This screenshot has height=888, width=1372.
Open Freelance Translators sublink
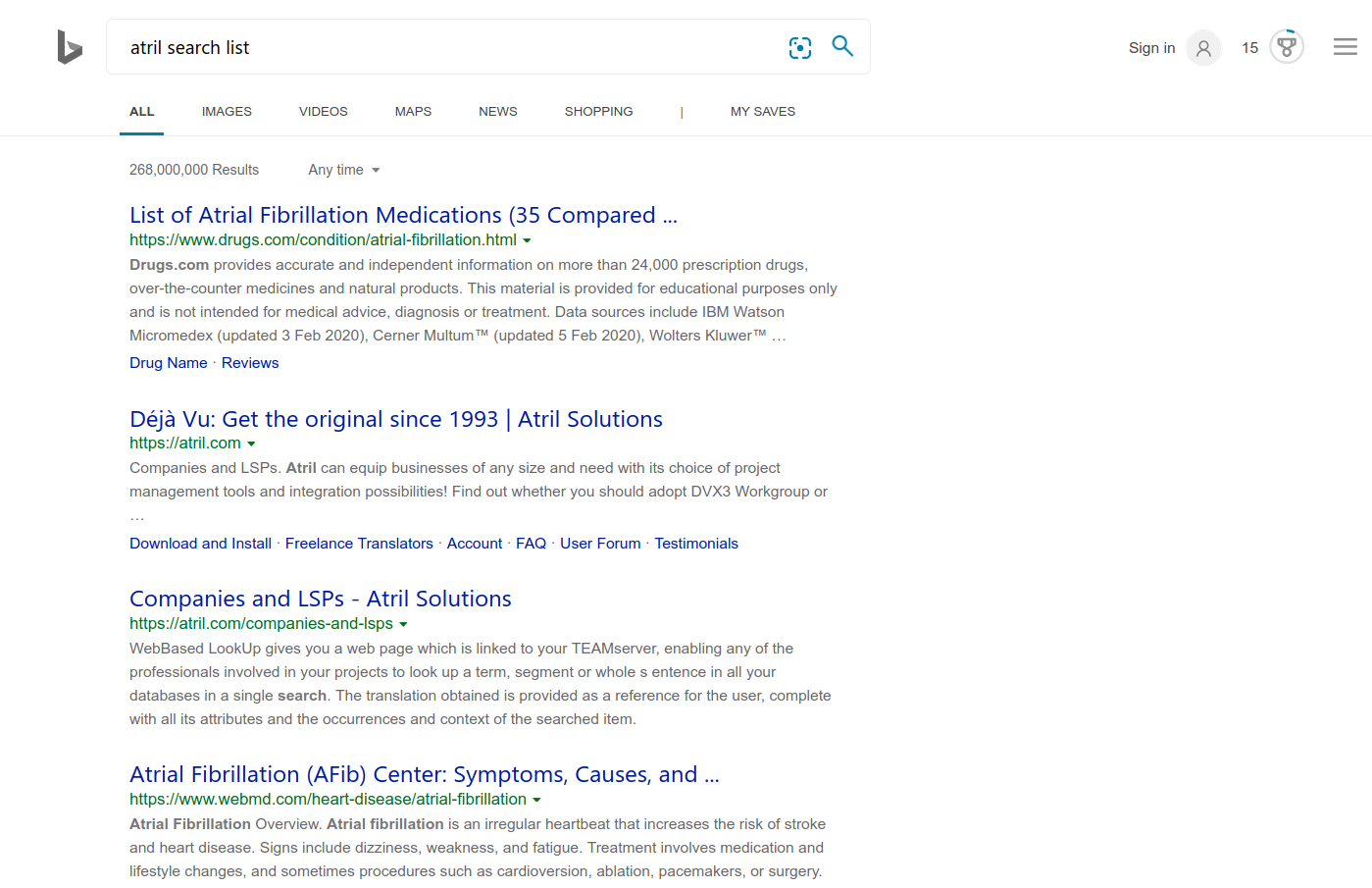pyautogui.click(x=359, y=544)
